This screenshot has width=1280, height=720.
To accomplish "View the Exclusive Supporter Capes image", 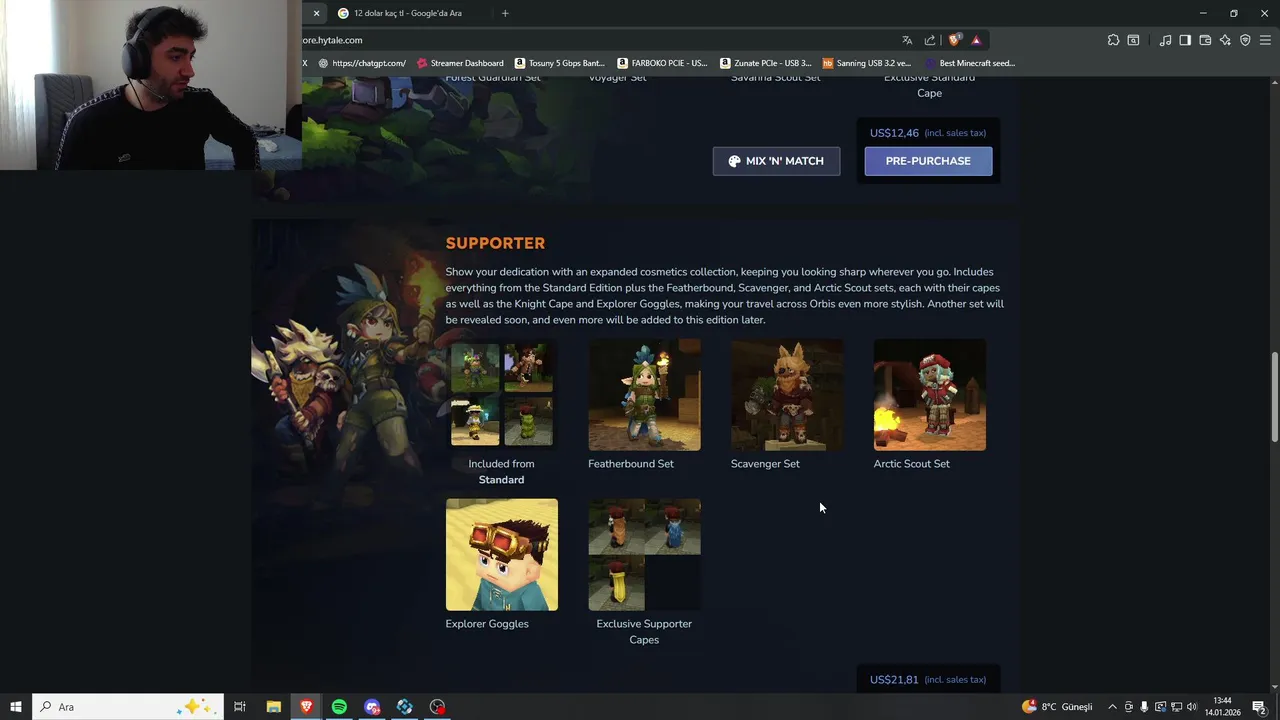I will coord(644,555).
